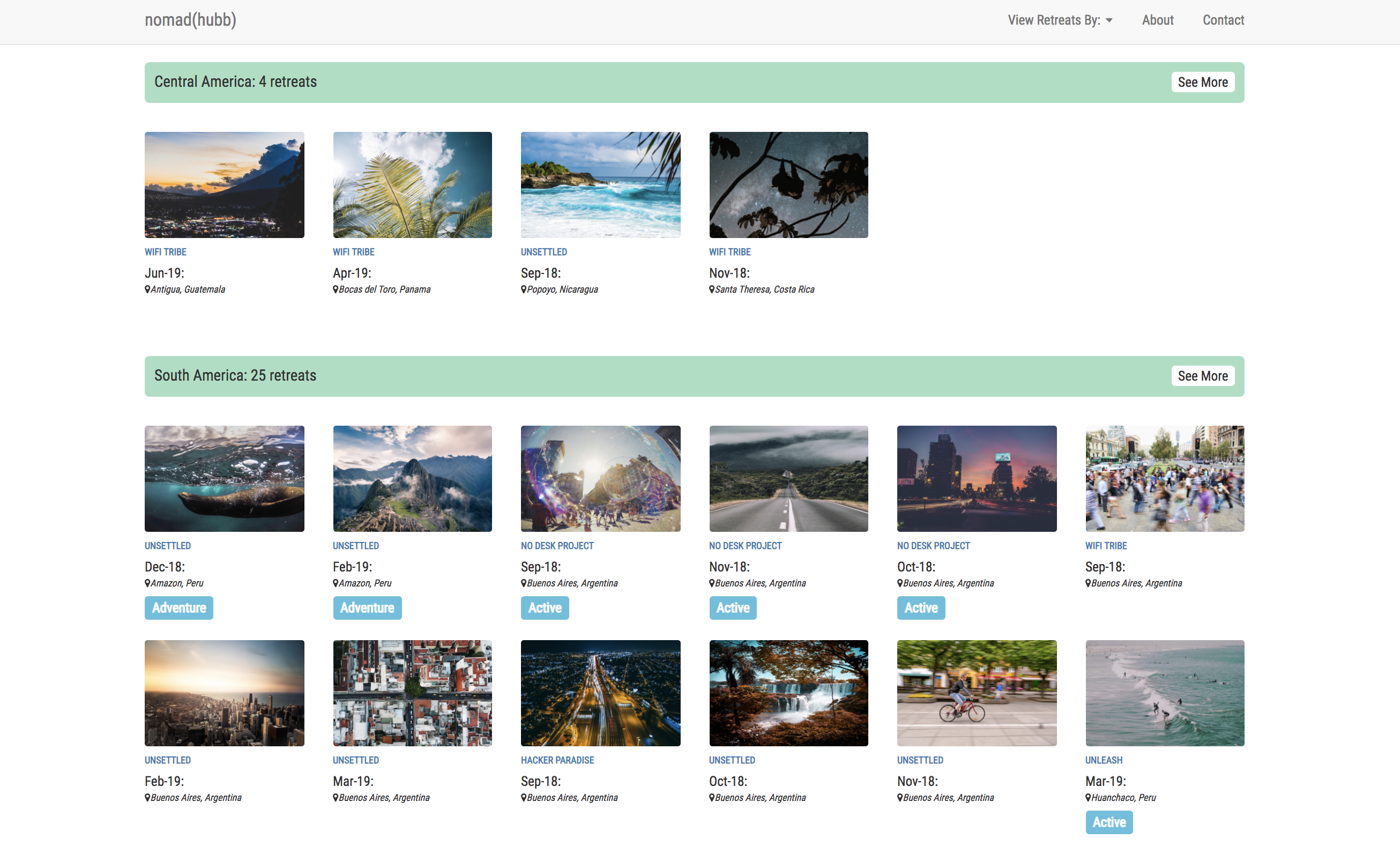1400x846 pixels.
Task: Click the location pin beside Santa Theresa, Costa Rica
Action: [x=711, y=289]
